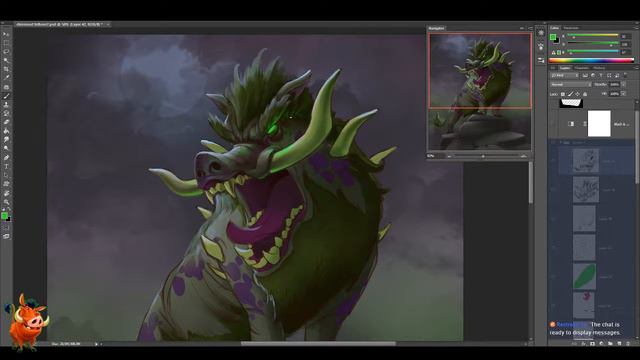This screenshot has width=640, height=360.
Task: Select the Move tool
Action: click(6, 34)
